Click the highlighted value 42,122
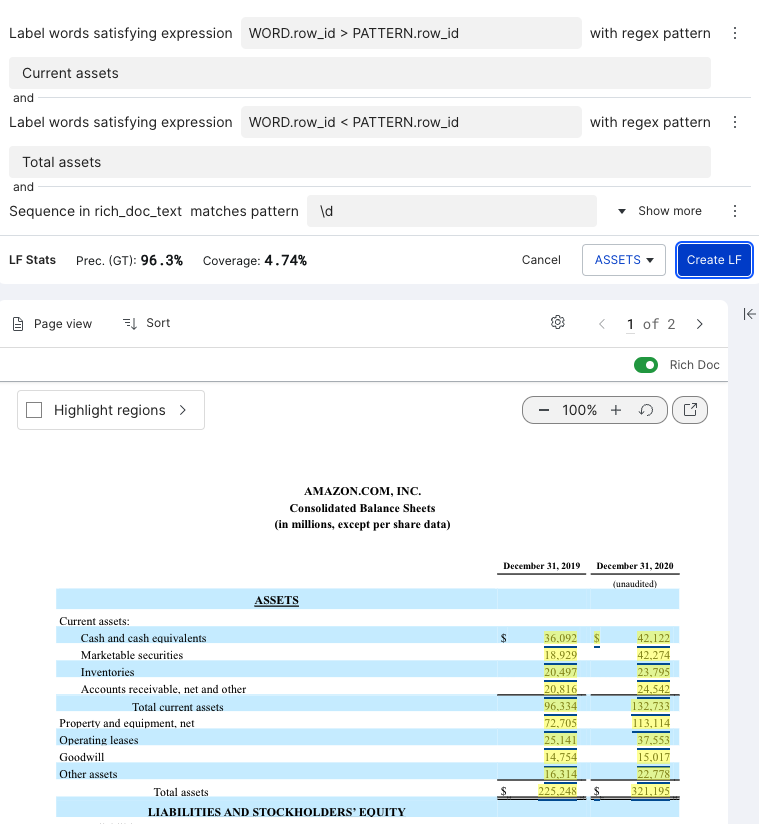Screen dimensions: 759x824 click(x=653, y=638)
